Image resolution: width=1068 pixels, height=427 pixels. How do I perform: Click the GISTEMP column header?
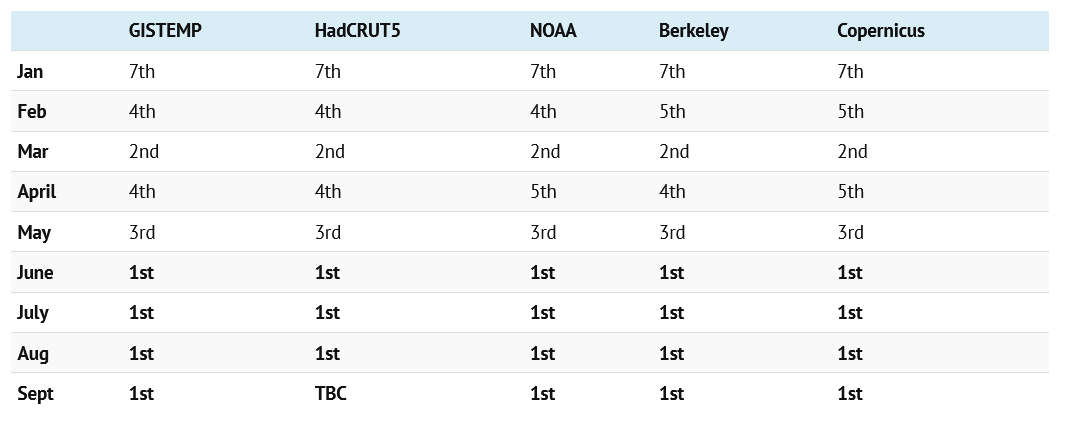165,31
